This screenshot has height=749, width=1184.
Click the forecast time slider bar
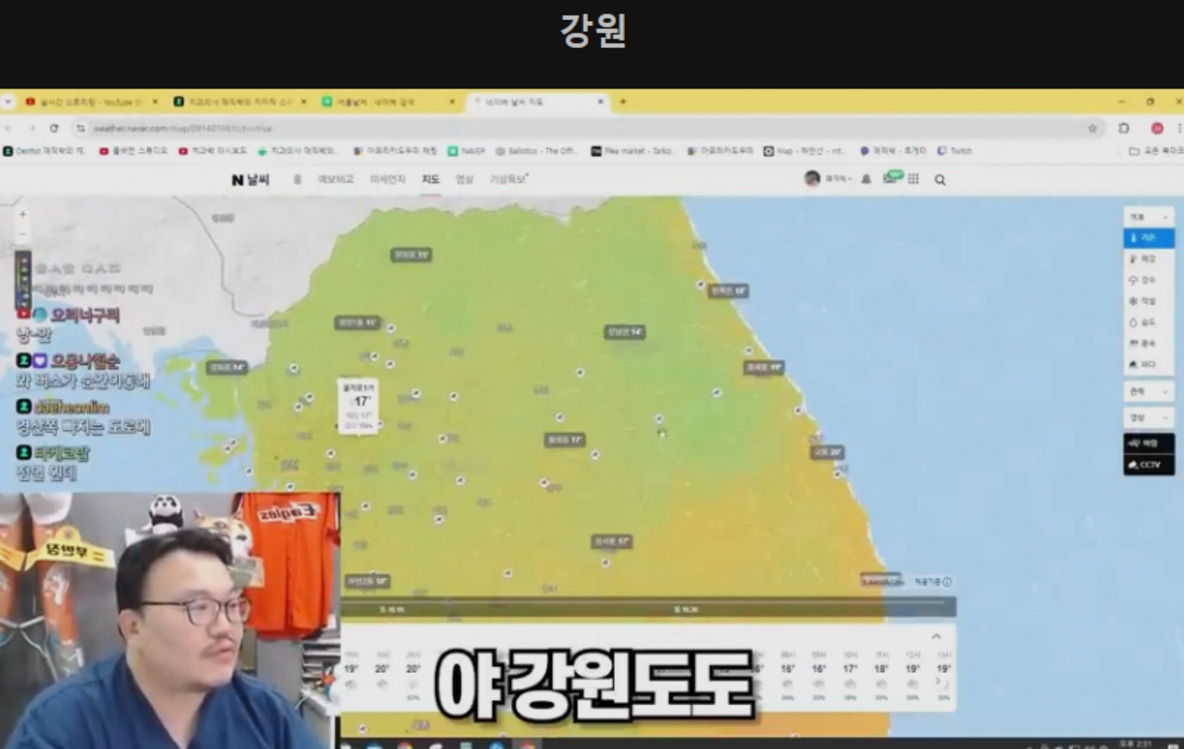pos(648,608)
